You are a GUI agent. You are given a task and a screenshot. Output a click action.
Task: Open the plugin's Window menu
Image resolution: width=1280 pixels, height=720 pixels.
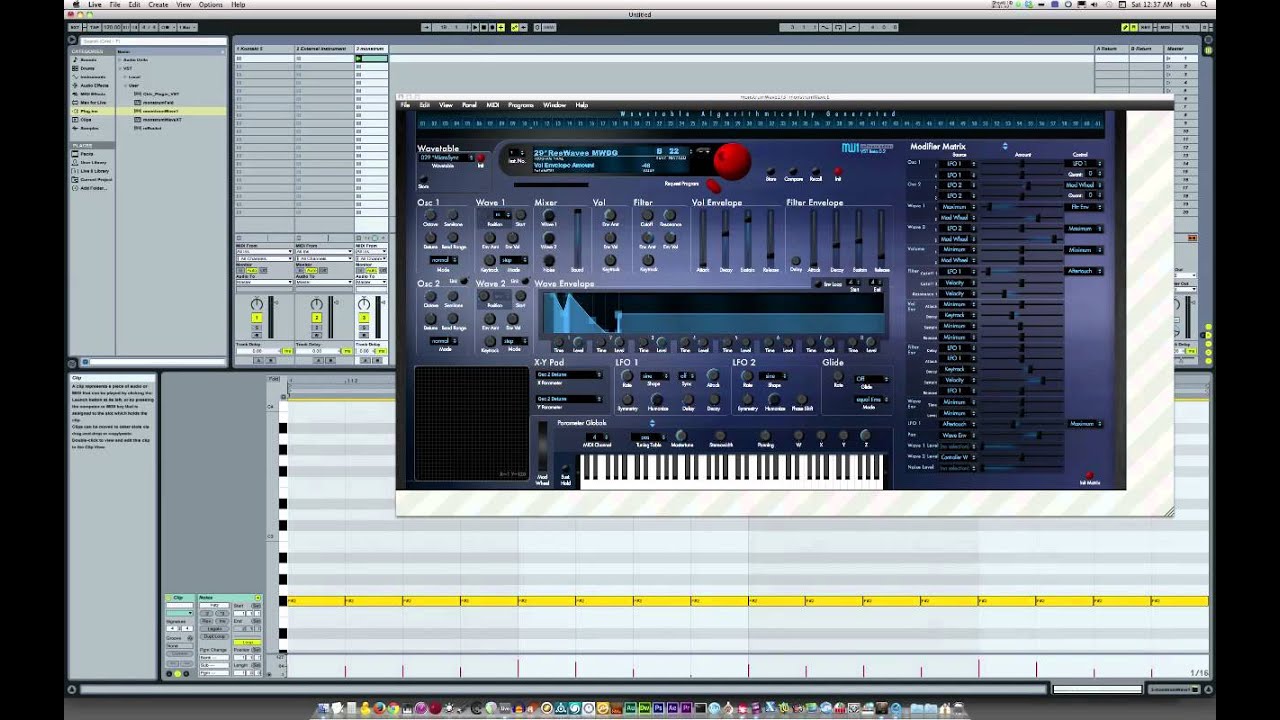[x=554, y=105]
